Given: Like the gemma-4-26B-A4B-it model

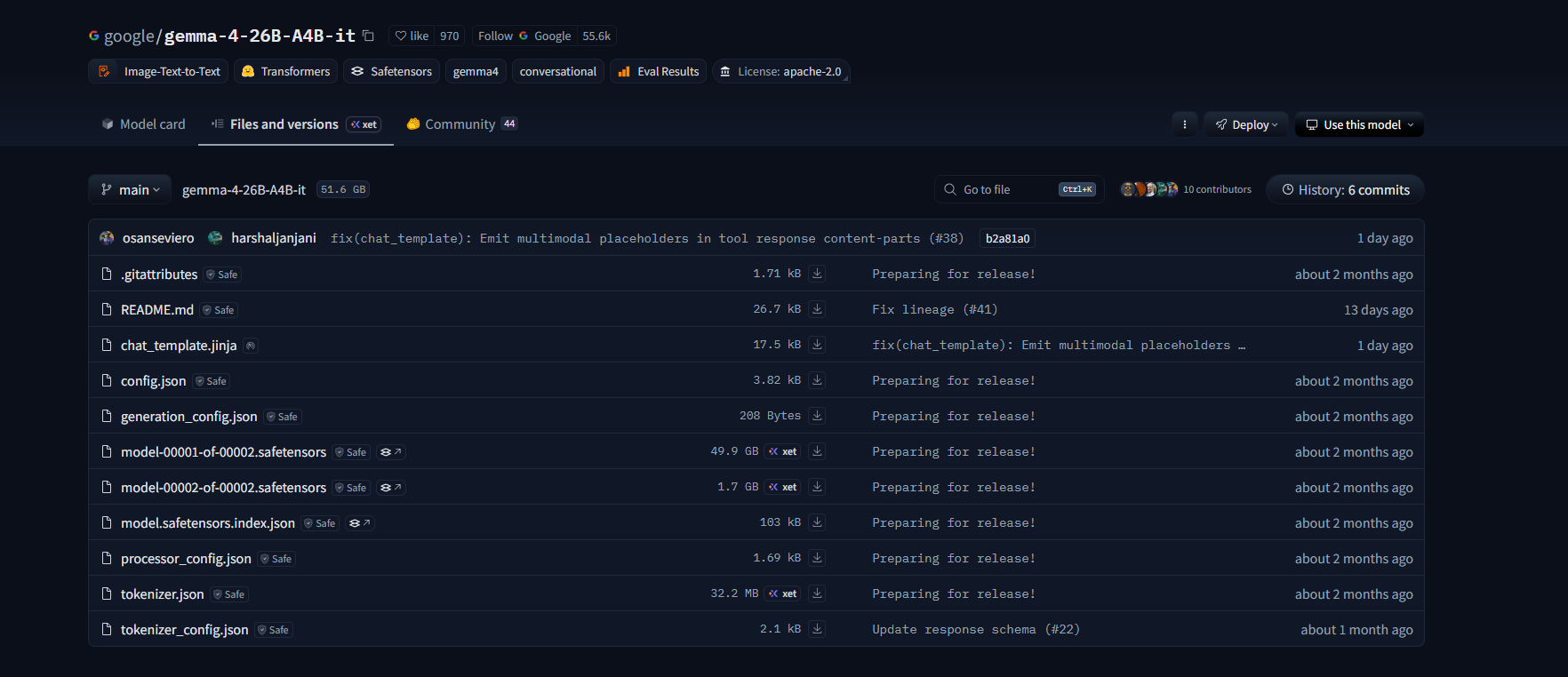Looking at the screenshot, I should click(412, 36).
